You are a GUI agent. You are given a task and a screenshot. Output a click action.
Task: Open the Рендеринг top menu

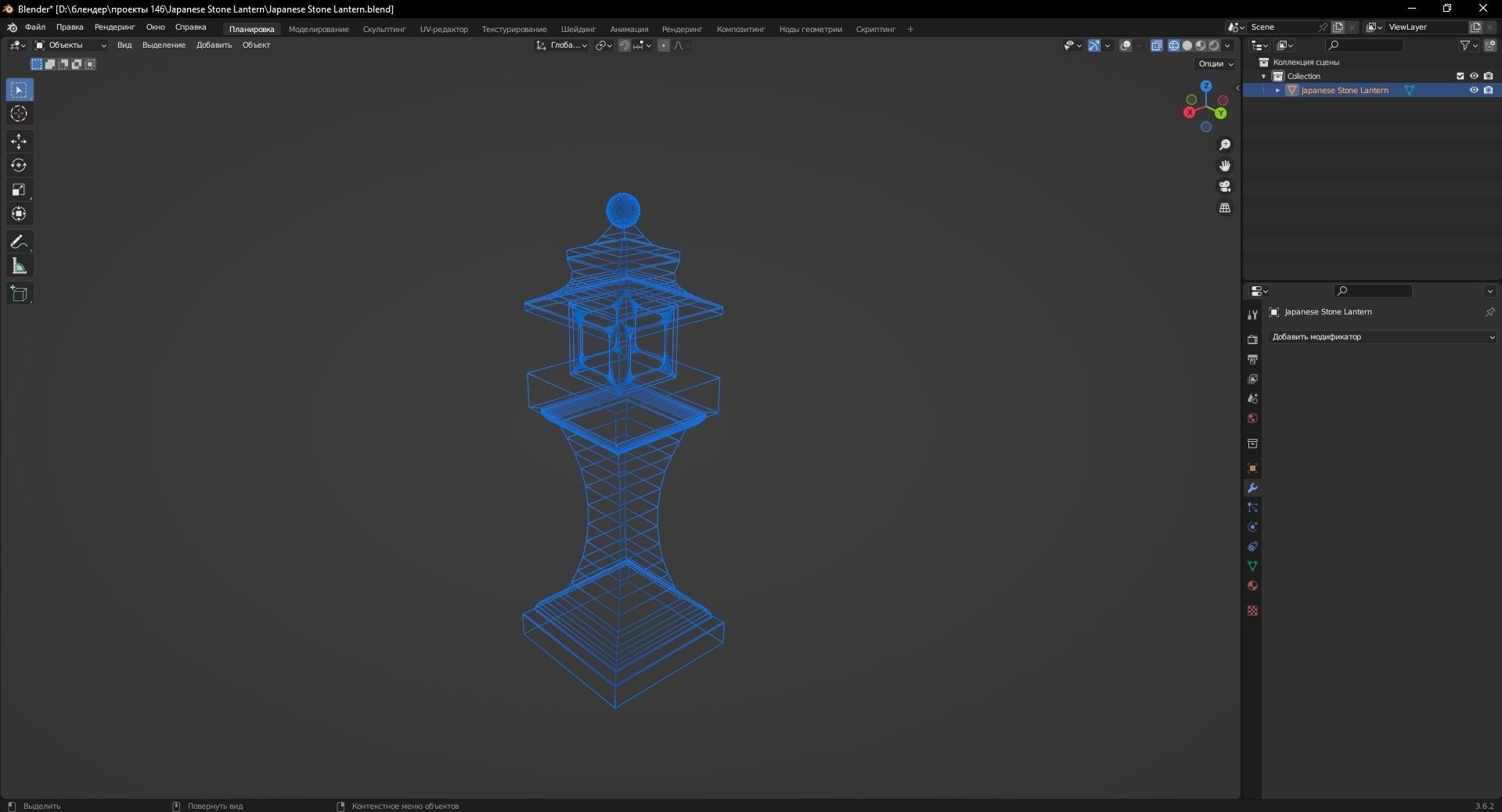(115, 27)
